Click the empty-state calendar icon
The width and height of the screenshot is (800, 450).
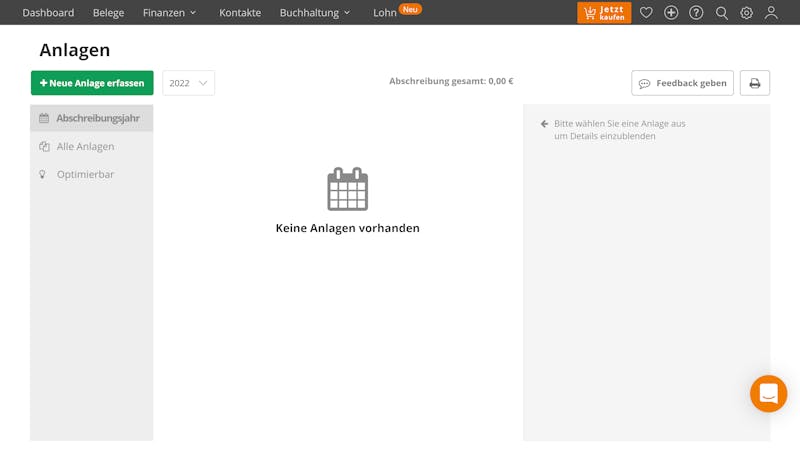(x=347, y=189)
